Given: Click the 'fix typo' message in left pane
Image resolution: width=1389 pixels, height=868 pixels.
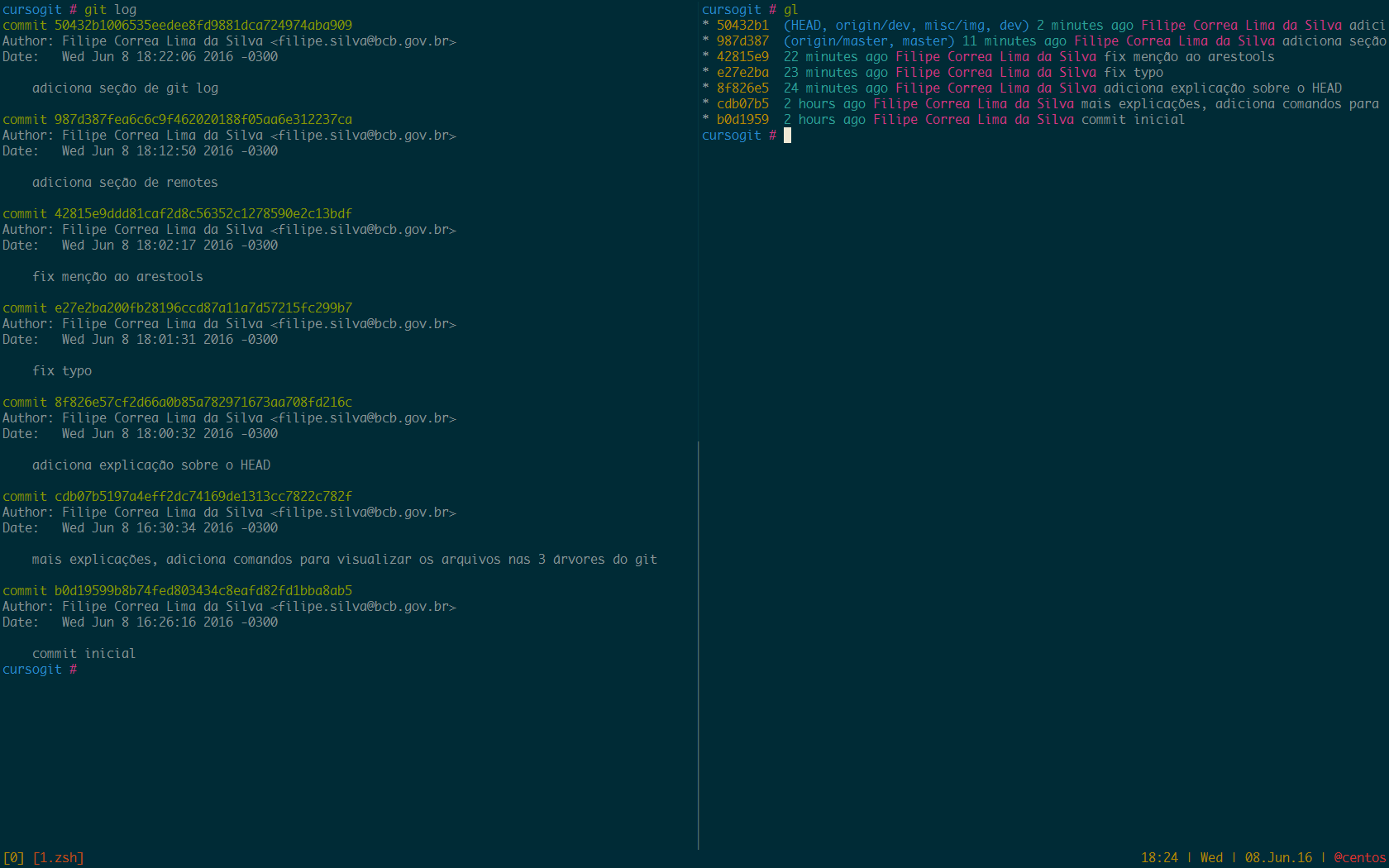Looking at the screenshot, I should (62, 371).
